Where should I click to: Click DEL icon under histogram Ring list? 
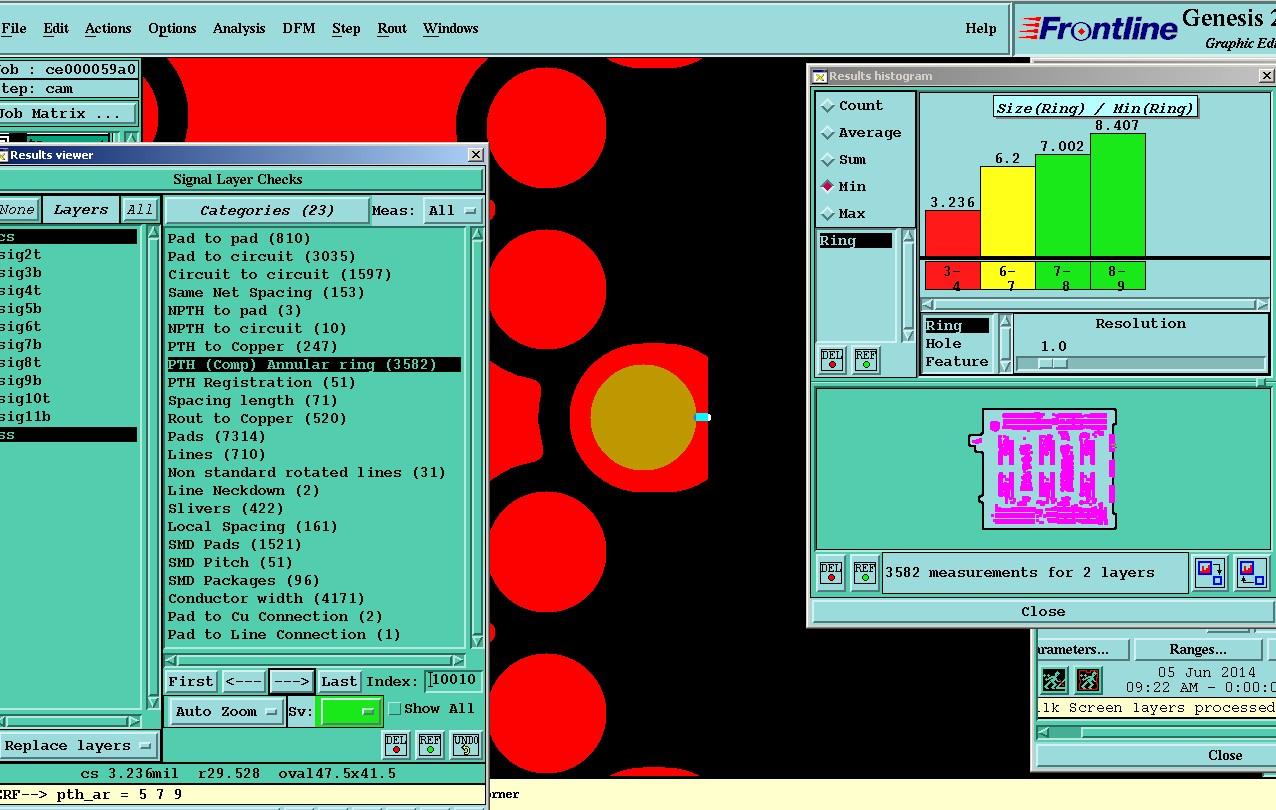(831, 360)
